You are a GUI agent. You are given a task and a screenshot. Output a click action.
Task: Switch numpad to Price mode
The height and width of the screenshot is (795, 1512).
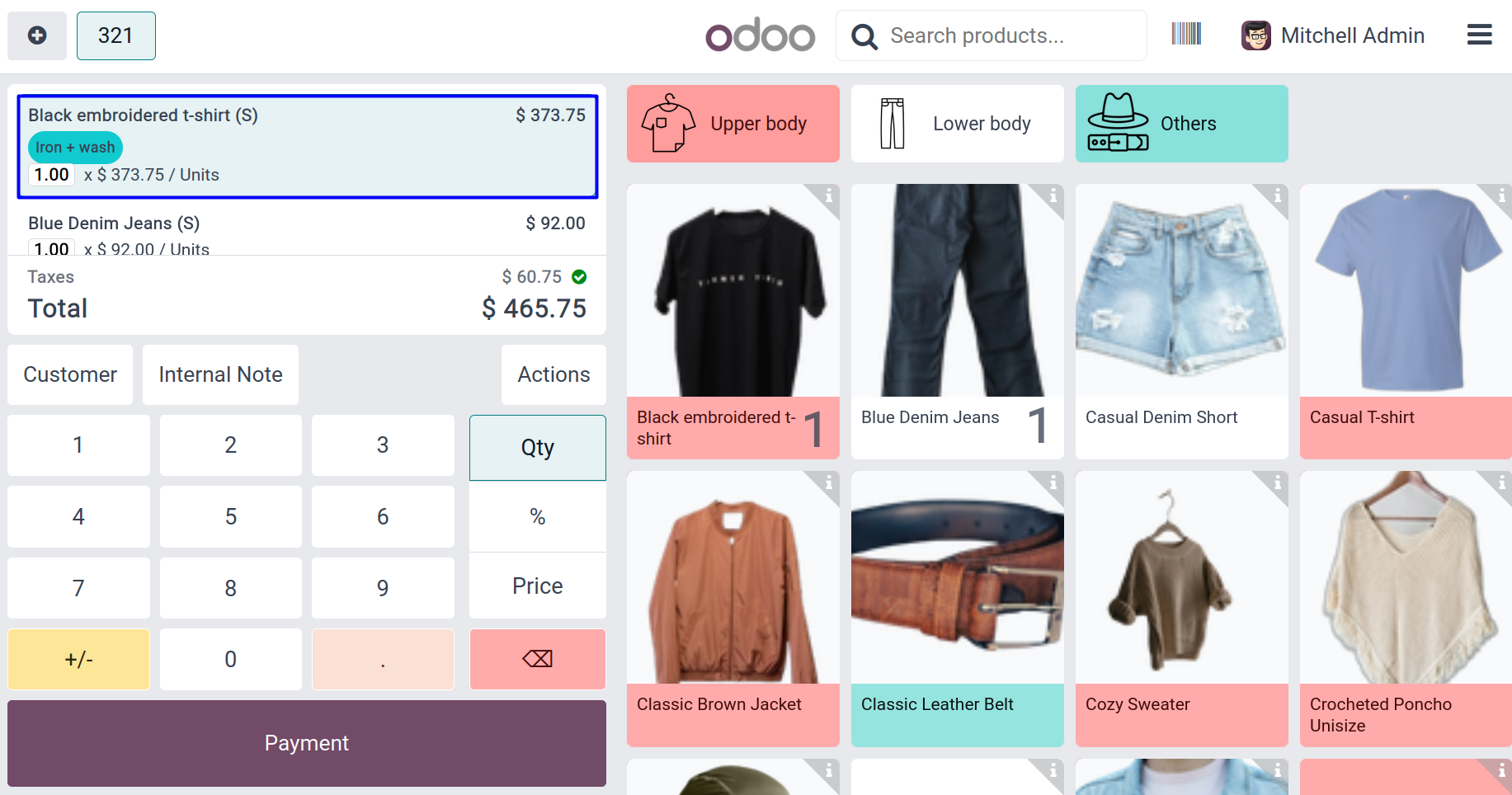point(537,586)
